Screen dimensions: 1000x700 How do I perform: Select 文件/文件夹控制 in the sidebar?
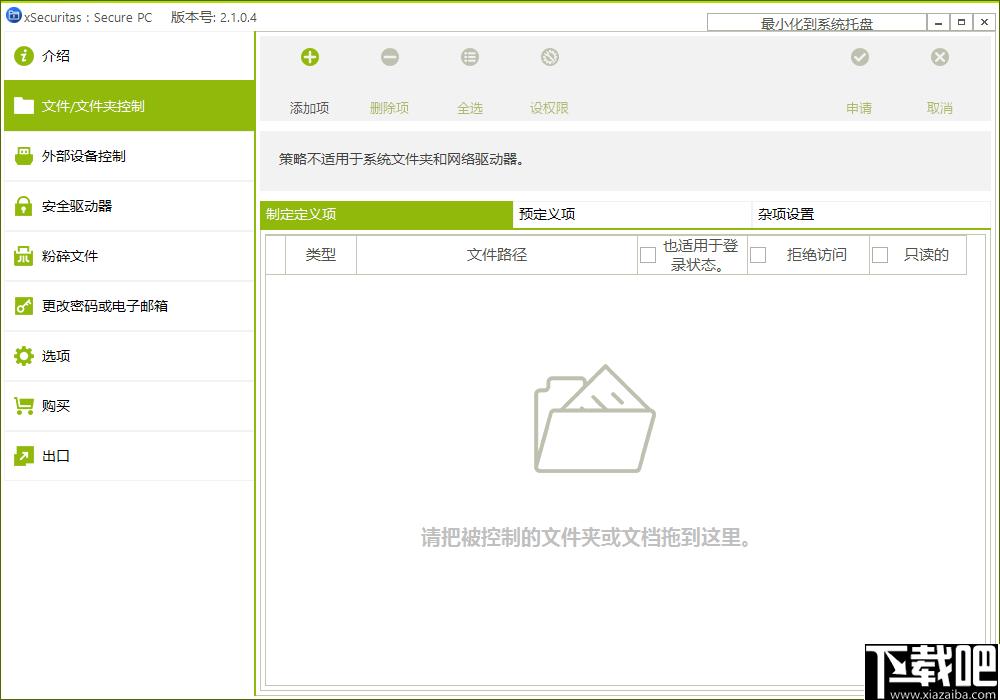pos(129,106)
